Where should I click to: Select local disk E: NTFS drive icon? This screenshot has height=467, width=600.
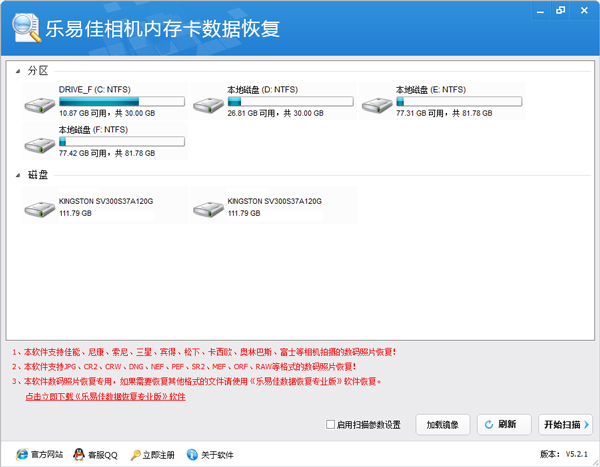pos(377,103)
